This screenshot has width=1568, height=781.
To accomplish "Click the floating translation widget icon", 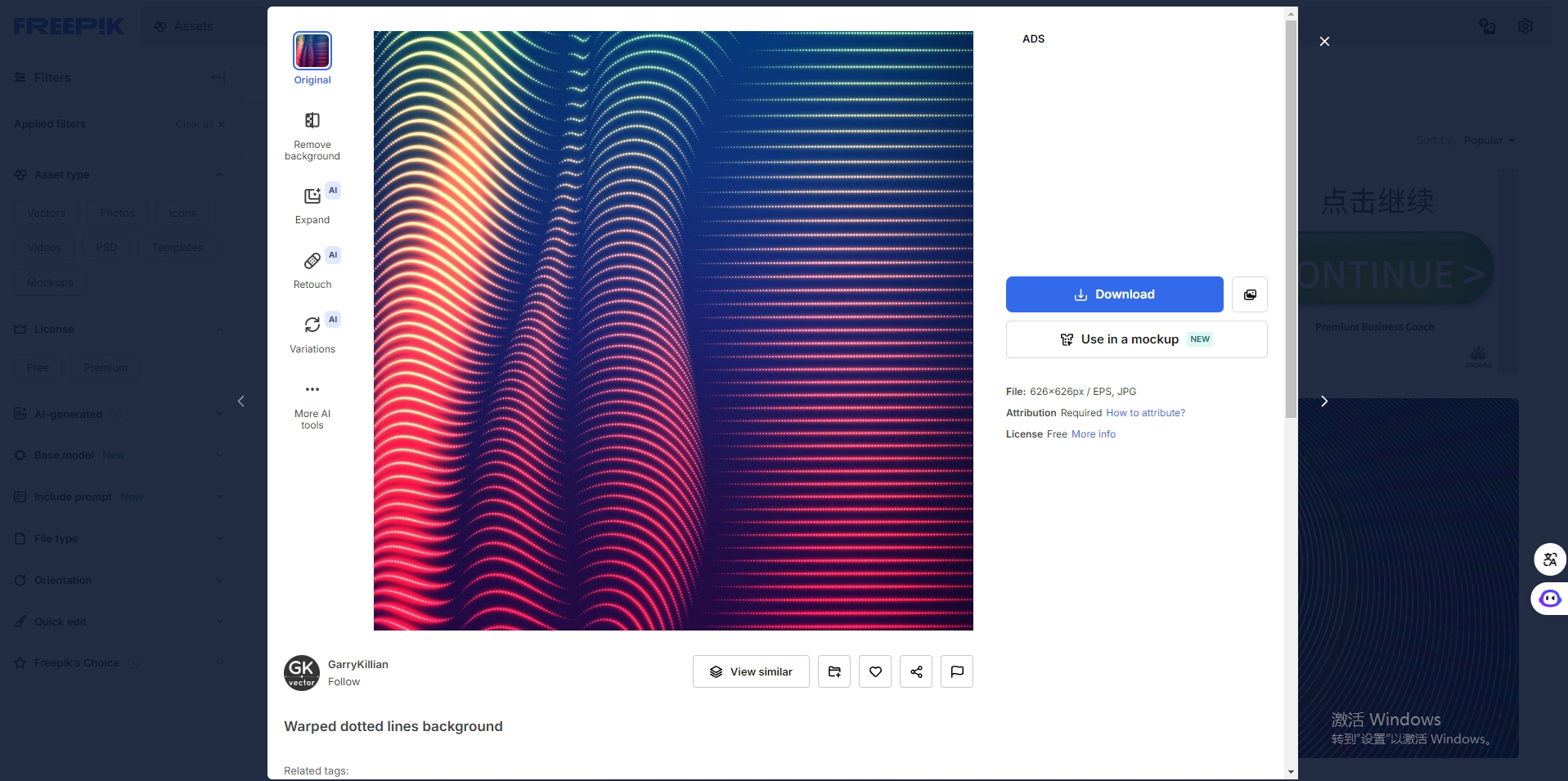I will tap(1550, 560).
